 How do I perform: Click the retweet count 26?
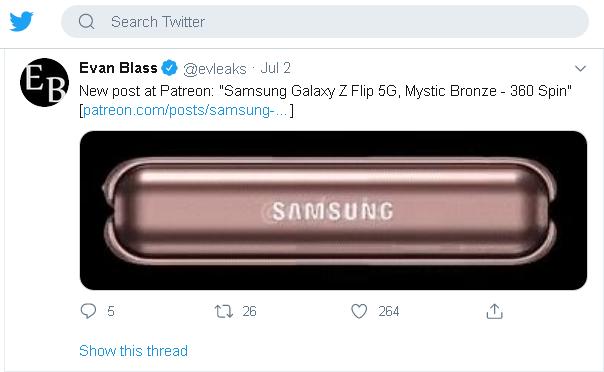click(249, 311)
